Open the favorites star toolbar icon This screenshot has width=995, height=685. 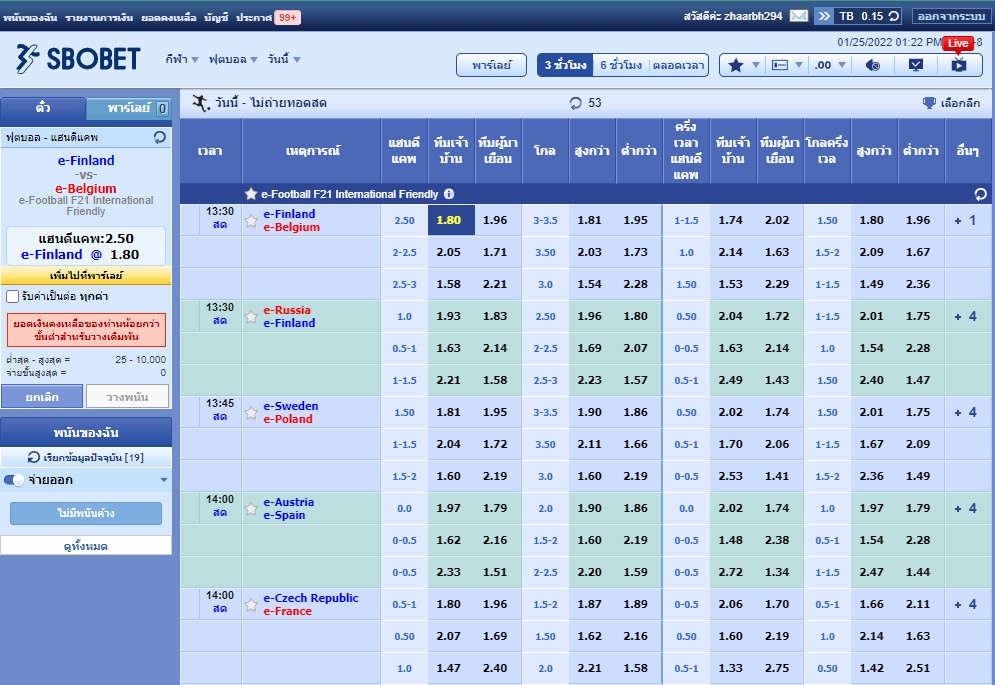tap(735, 65)
